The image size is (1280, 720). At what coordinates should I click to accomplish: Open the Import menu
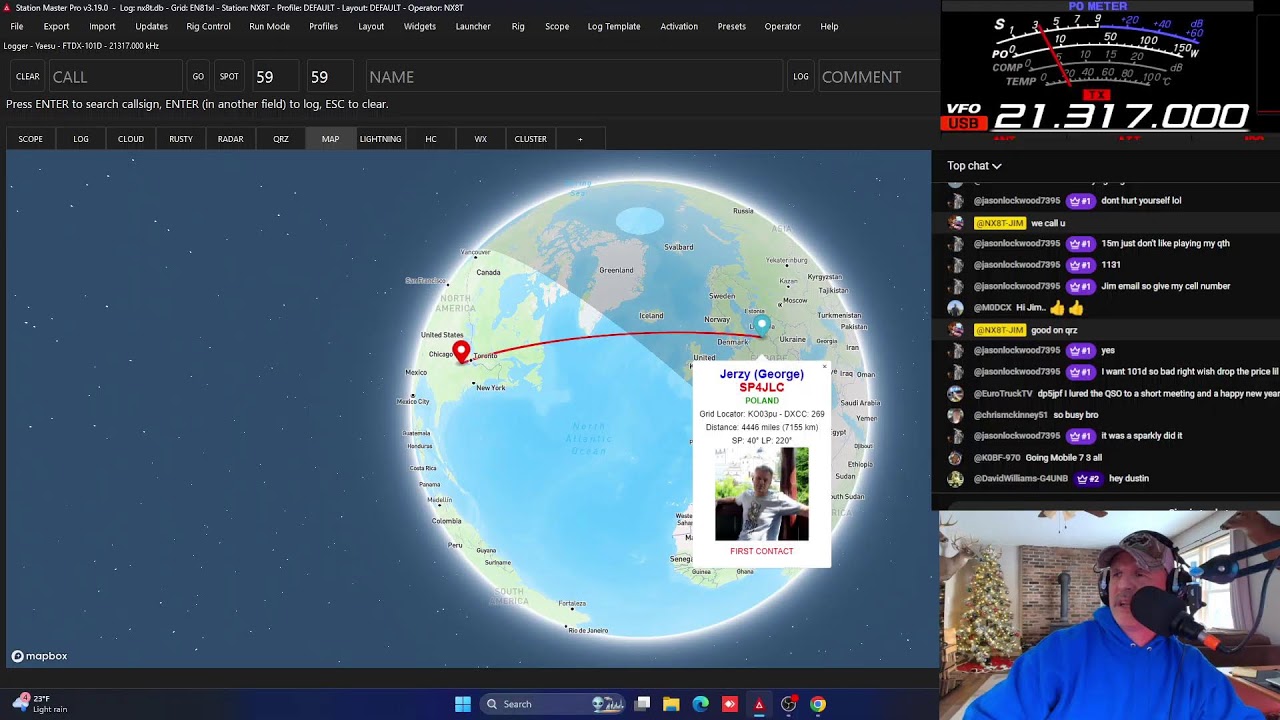(102, 26)
